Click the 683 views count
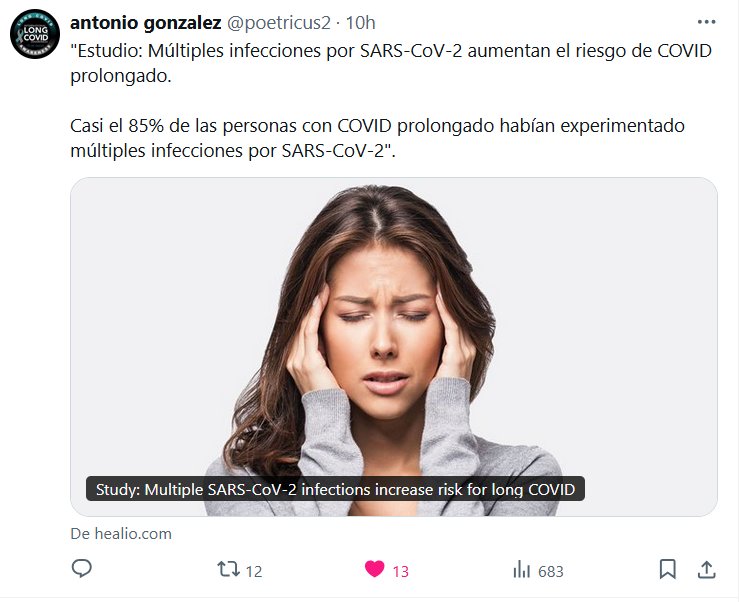740x602 pixels. 551,571
